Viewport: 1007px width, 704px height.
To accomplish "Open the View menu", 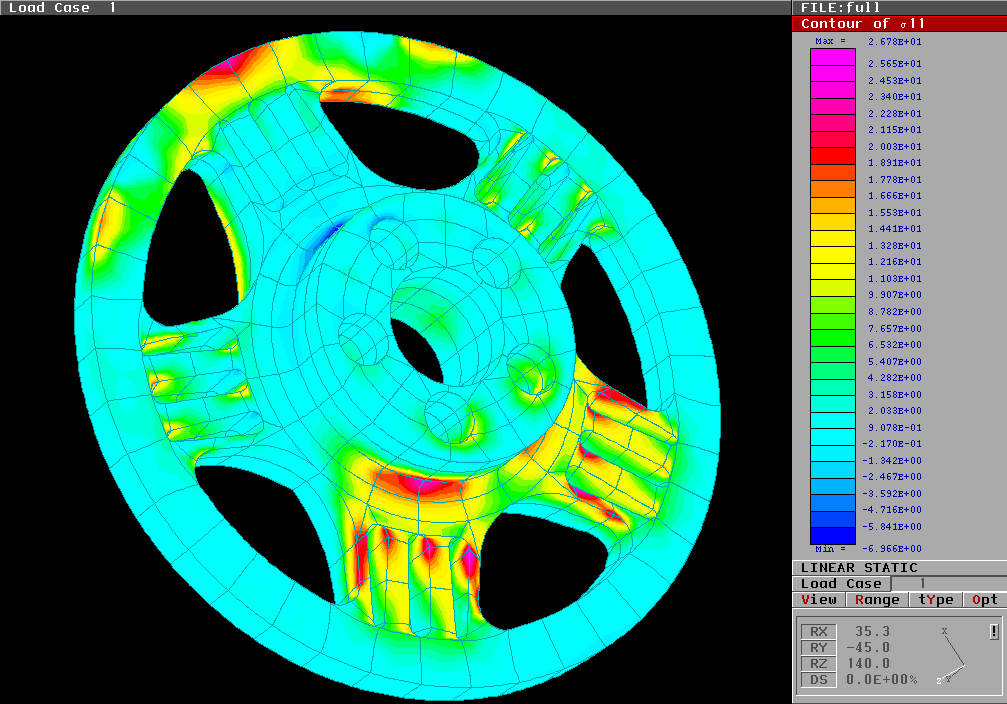I will (819, 600).
